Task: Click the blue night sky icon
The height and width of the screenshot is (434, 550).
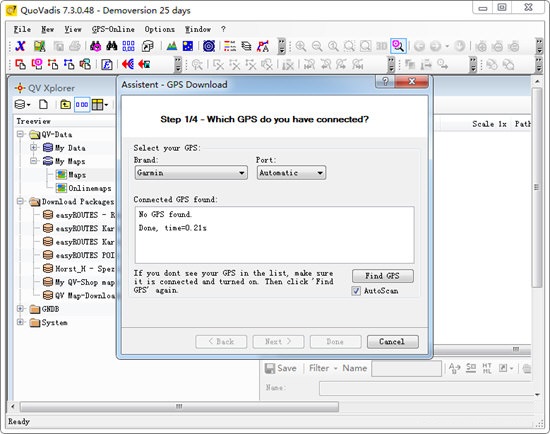Action: pos(188,46)
